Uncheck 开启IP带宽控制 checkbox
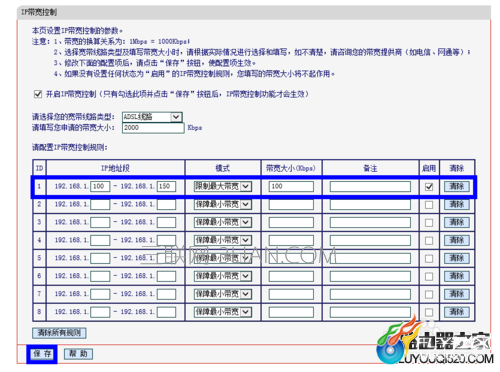 (38, 94)
